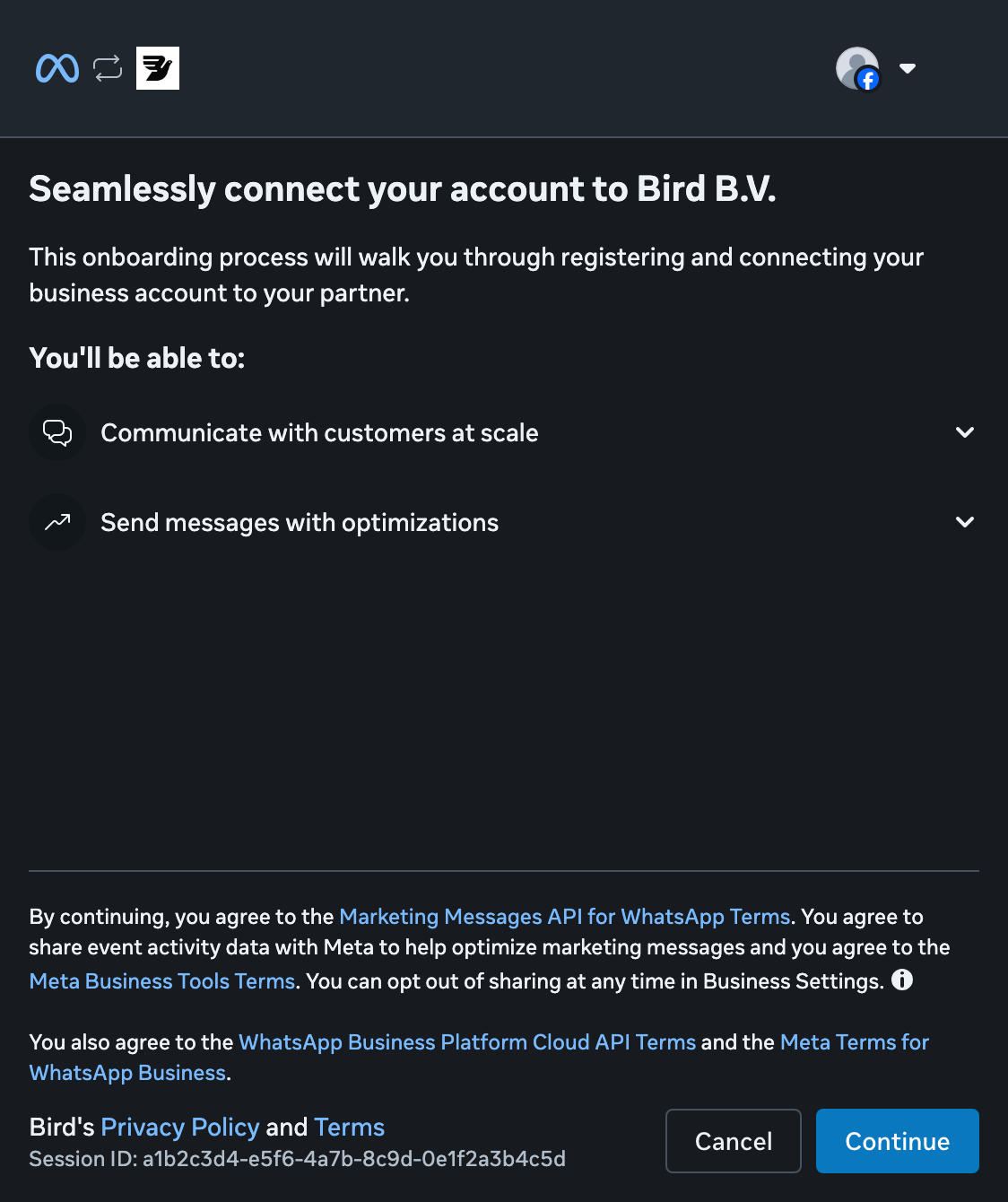Expand Communicate with customers at scale chevron

tap(965, 432)
